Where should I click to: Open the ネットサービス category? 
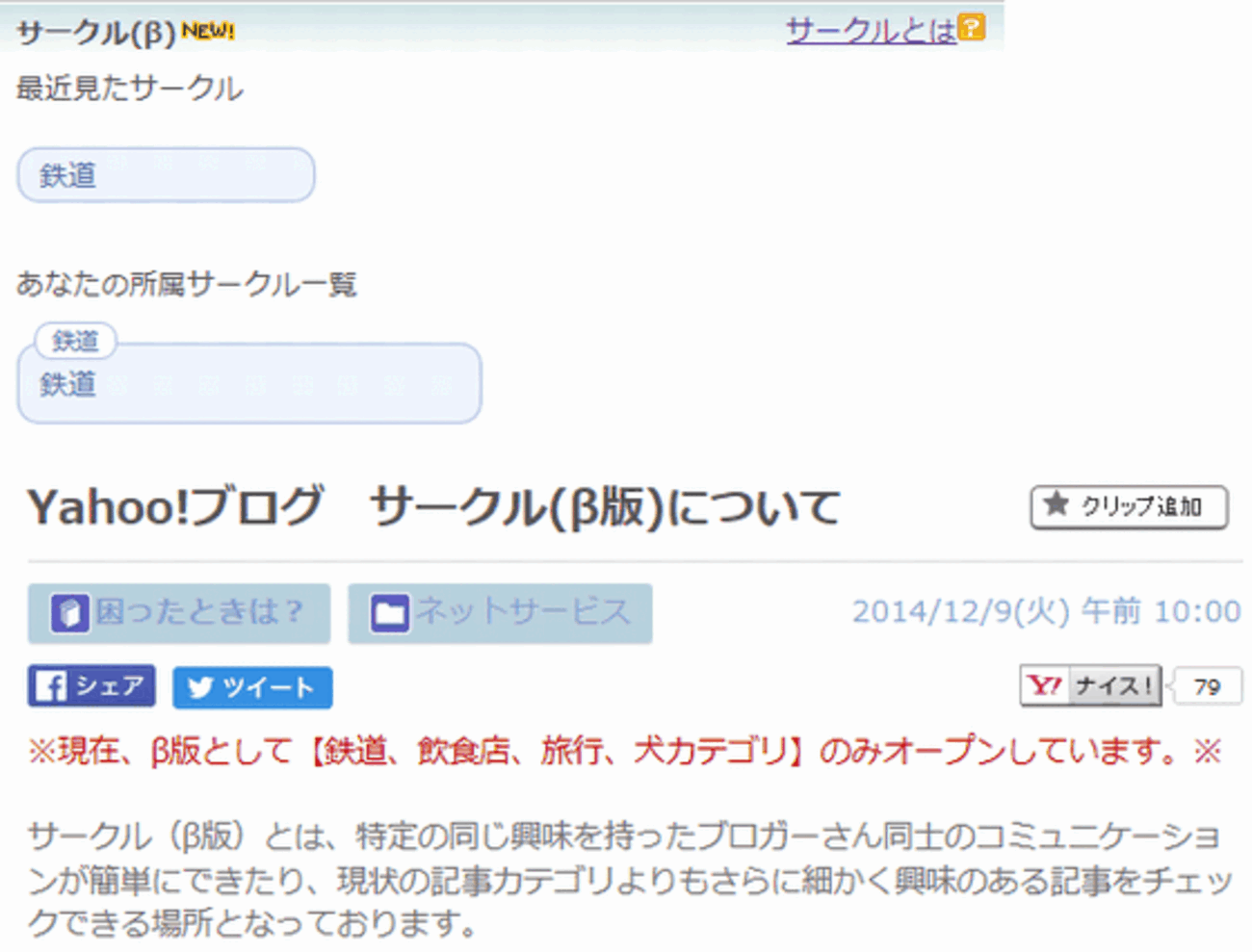(500, 613)
